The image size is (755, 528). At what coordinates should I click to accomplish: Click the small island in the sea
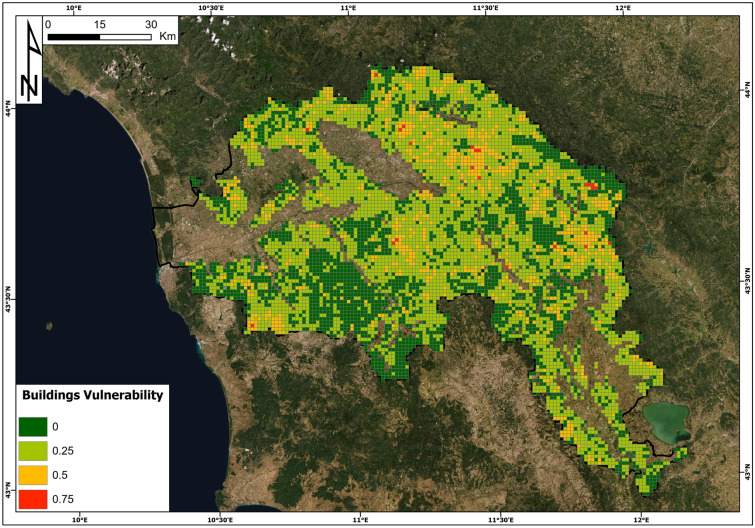(x=49, y=325)
